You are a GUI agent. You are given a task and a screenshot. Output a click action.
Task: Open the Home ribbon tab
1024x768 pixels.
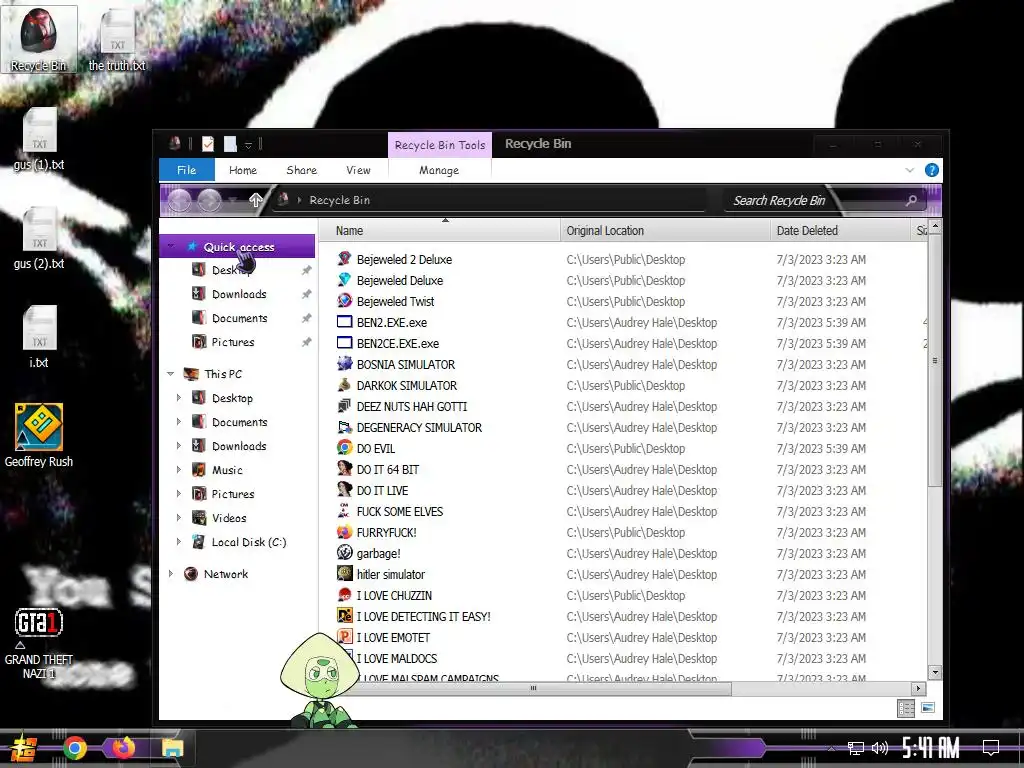pos(243,170)
